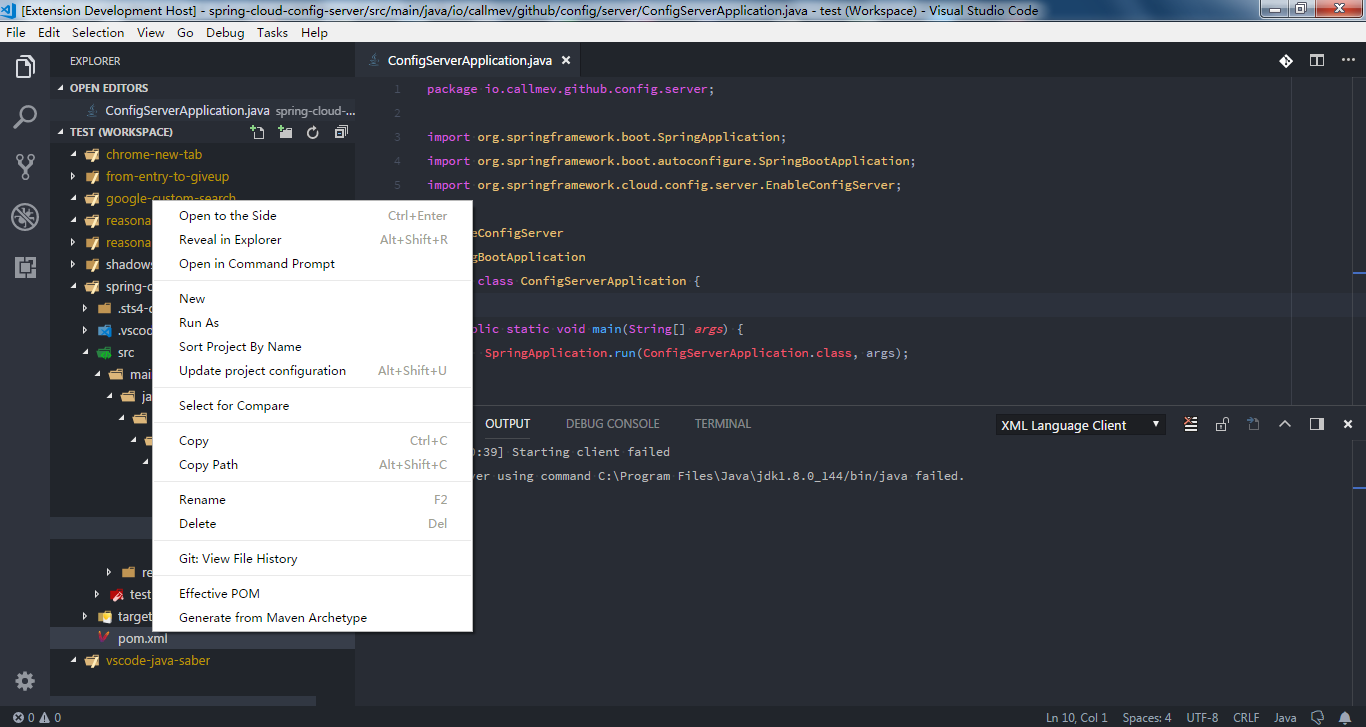This screenshot has height=727, width=1366.
Task: Open the Debug view icon
Action: pos(25,217)
